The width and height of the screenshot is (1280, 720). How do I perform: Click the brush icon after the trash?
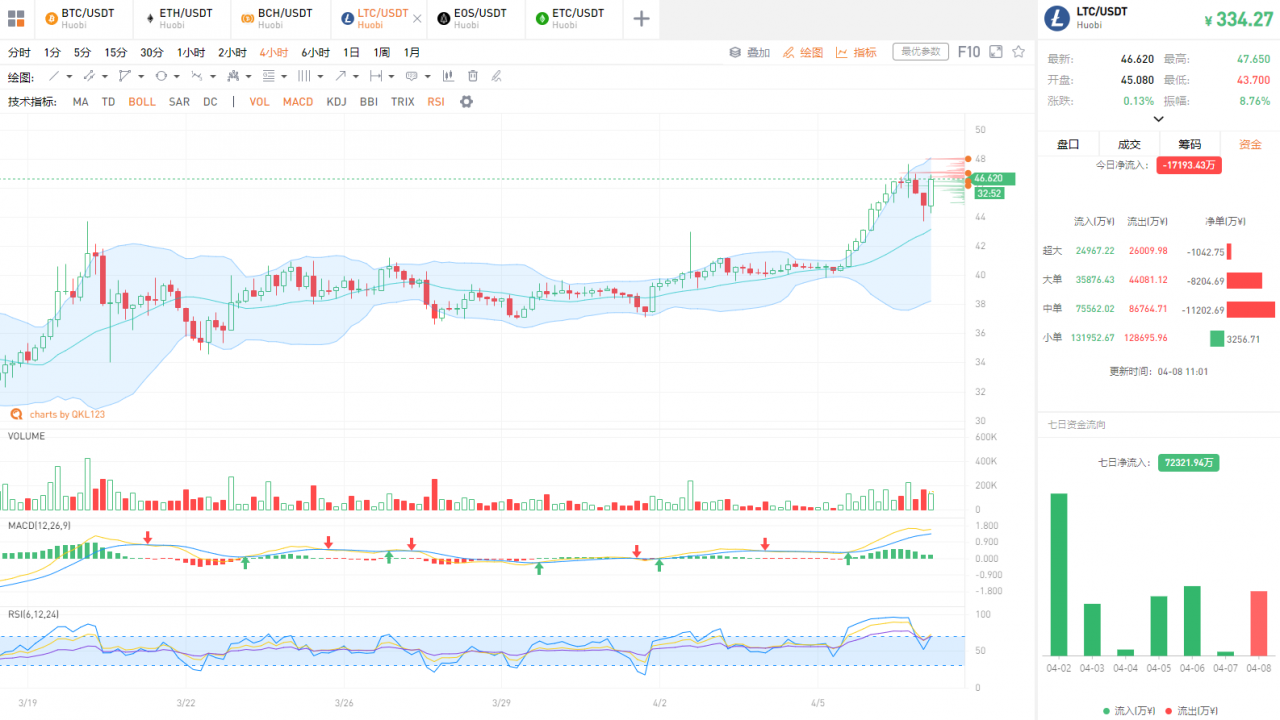pos(496,76)
